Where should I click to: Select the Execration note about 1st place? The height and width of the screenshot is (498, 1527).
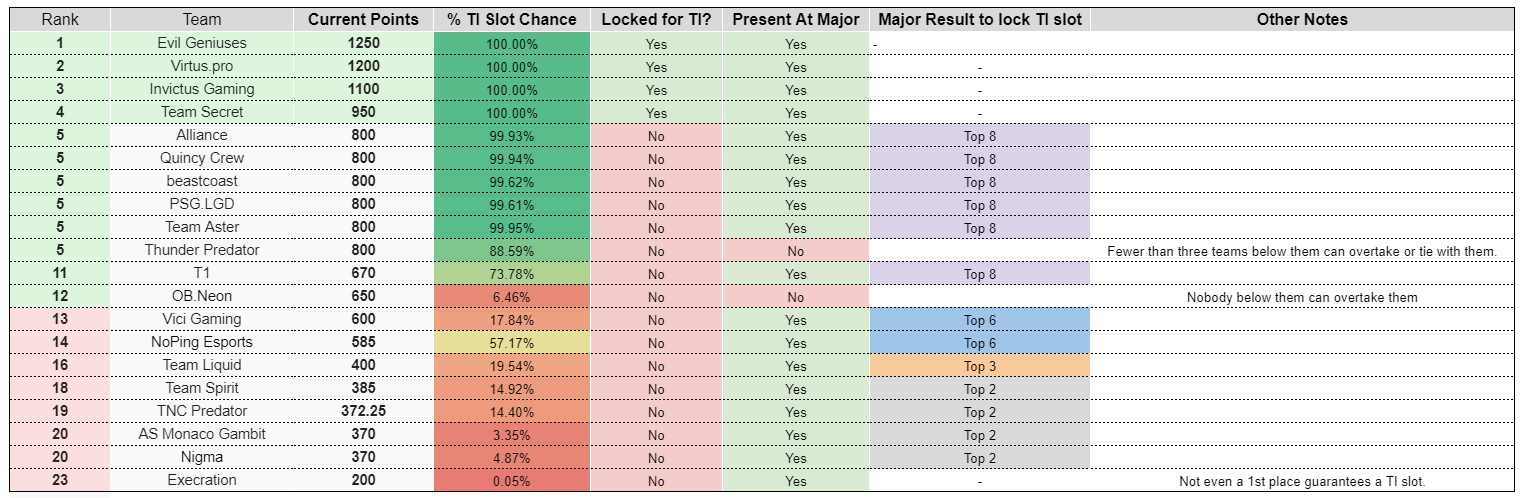click(1302, 481)
